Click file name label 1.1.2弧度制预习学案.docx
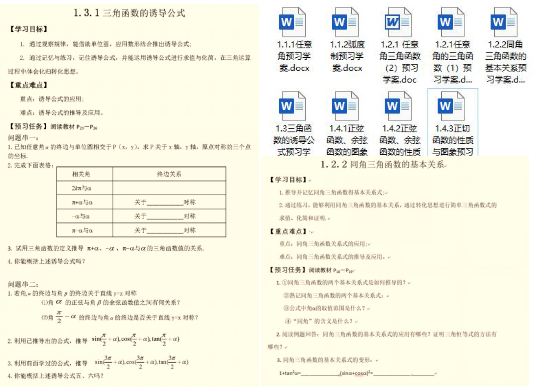Image resolution: width=537 pixels, height=388 pixels. pos(347,56)
